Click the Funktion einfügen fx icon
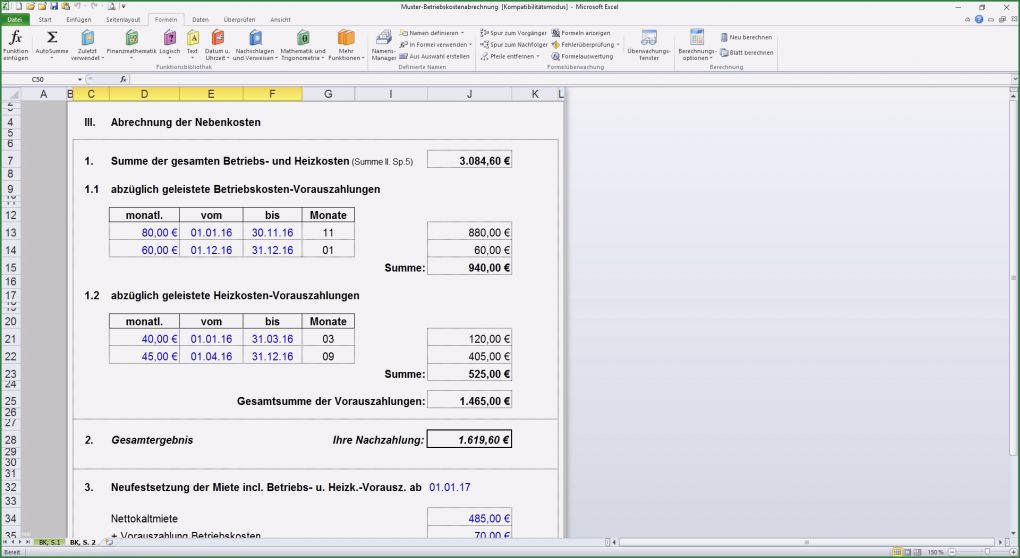Screen dimensions: 1020x558 tap(15, 38)
